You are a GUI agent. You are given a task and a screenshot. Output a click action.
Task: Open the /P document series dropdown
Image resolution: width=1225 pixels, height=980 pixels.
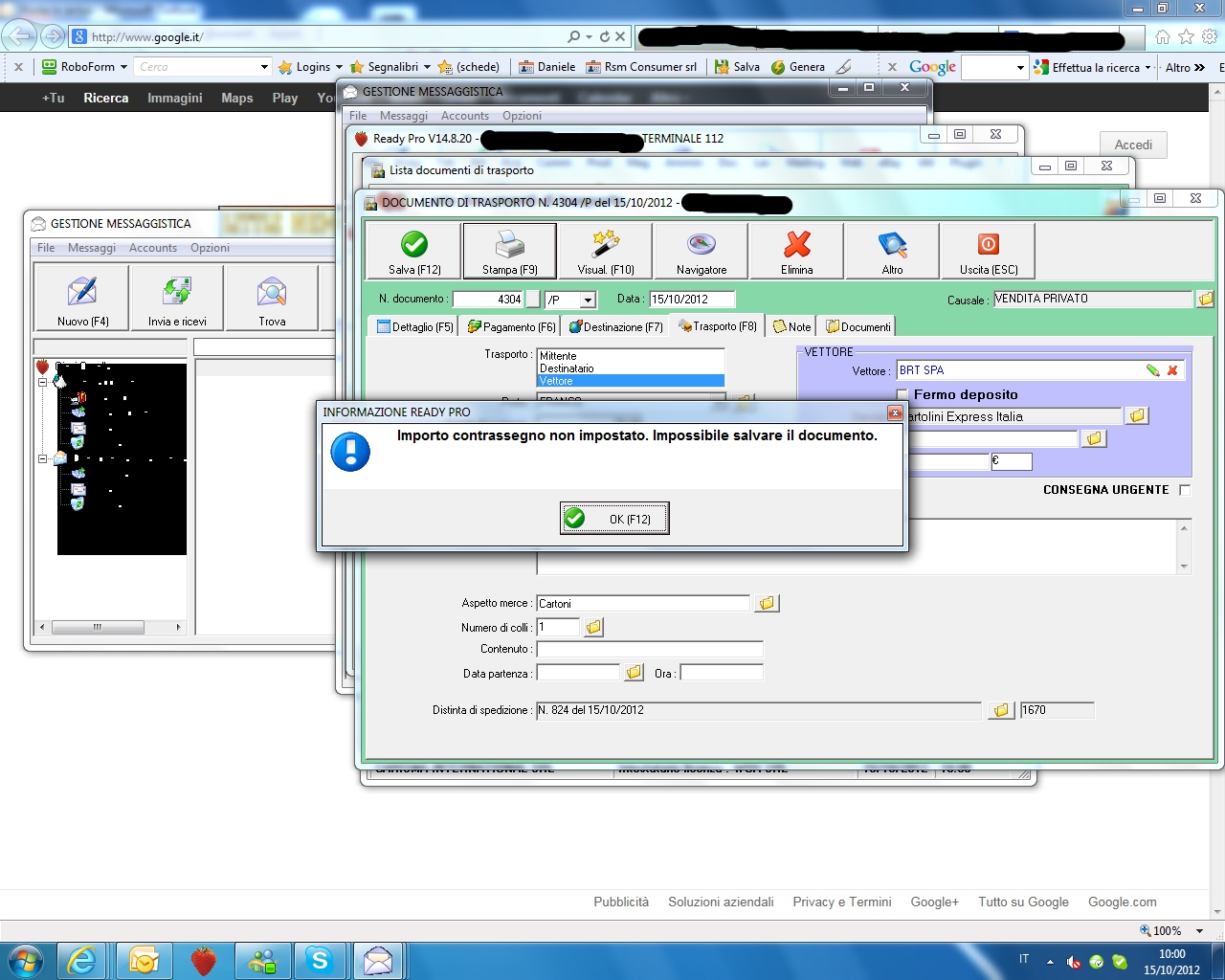click(x=588, y=300)
